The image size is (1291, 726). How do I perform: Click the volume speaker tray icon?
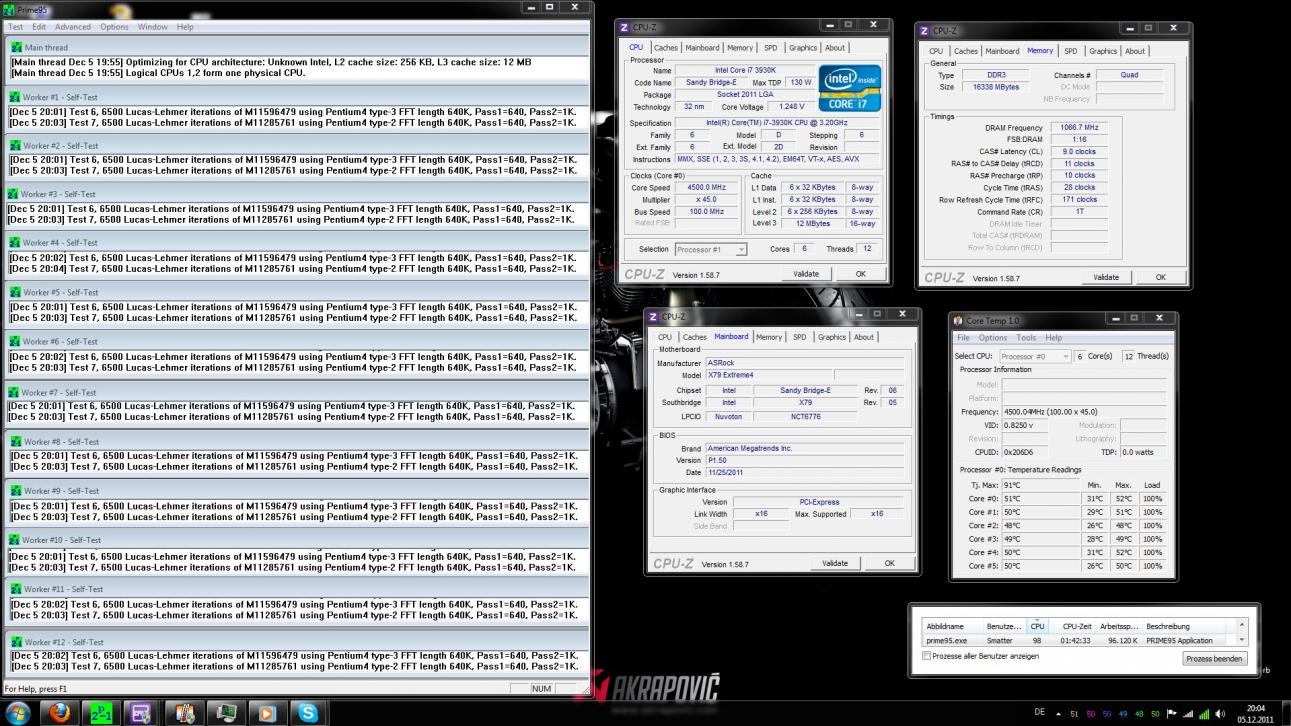(1219, 713)
